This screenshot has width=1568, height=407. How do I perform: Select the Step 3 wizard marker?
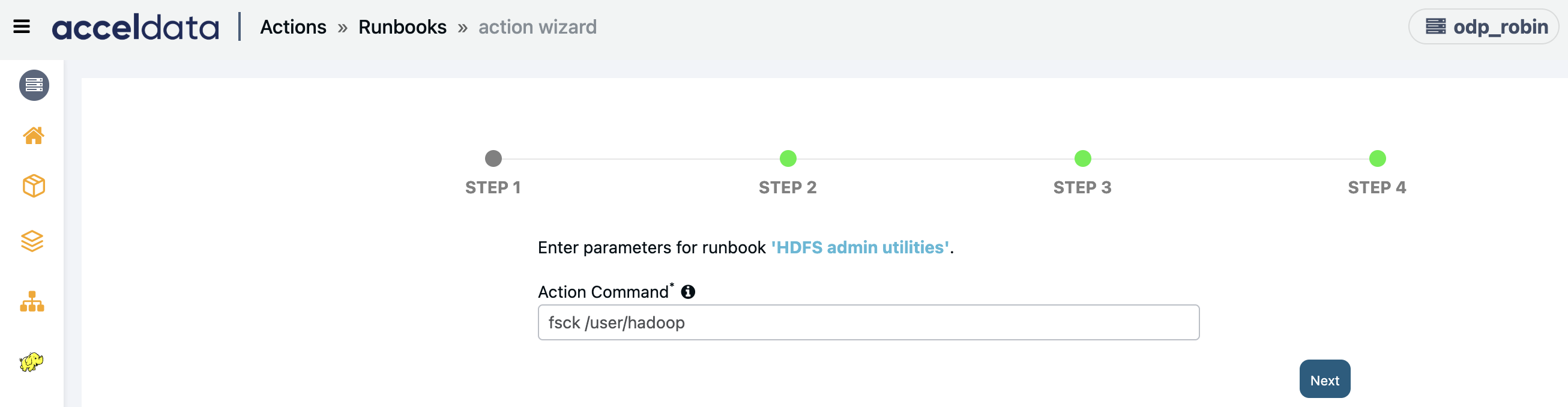tap(1082, 159)
